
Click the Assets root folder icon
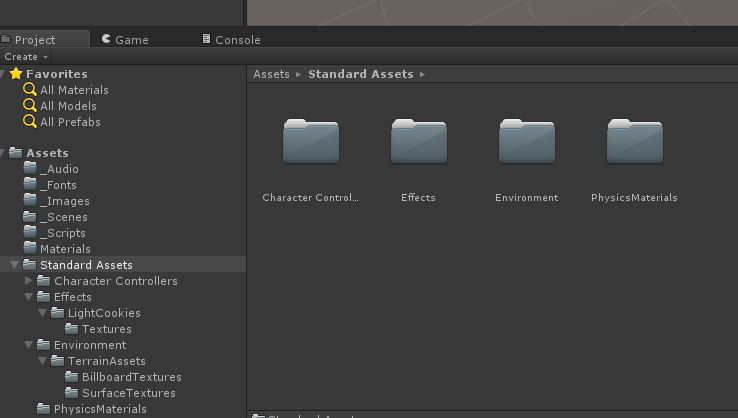point(16,153)
